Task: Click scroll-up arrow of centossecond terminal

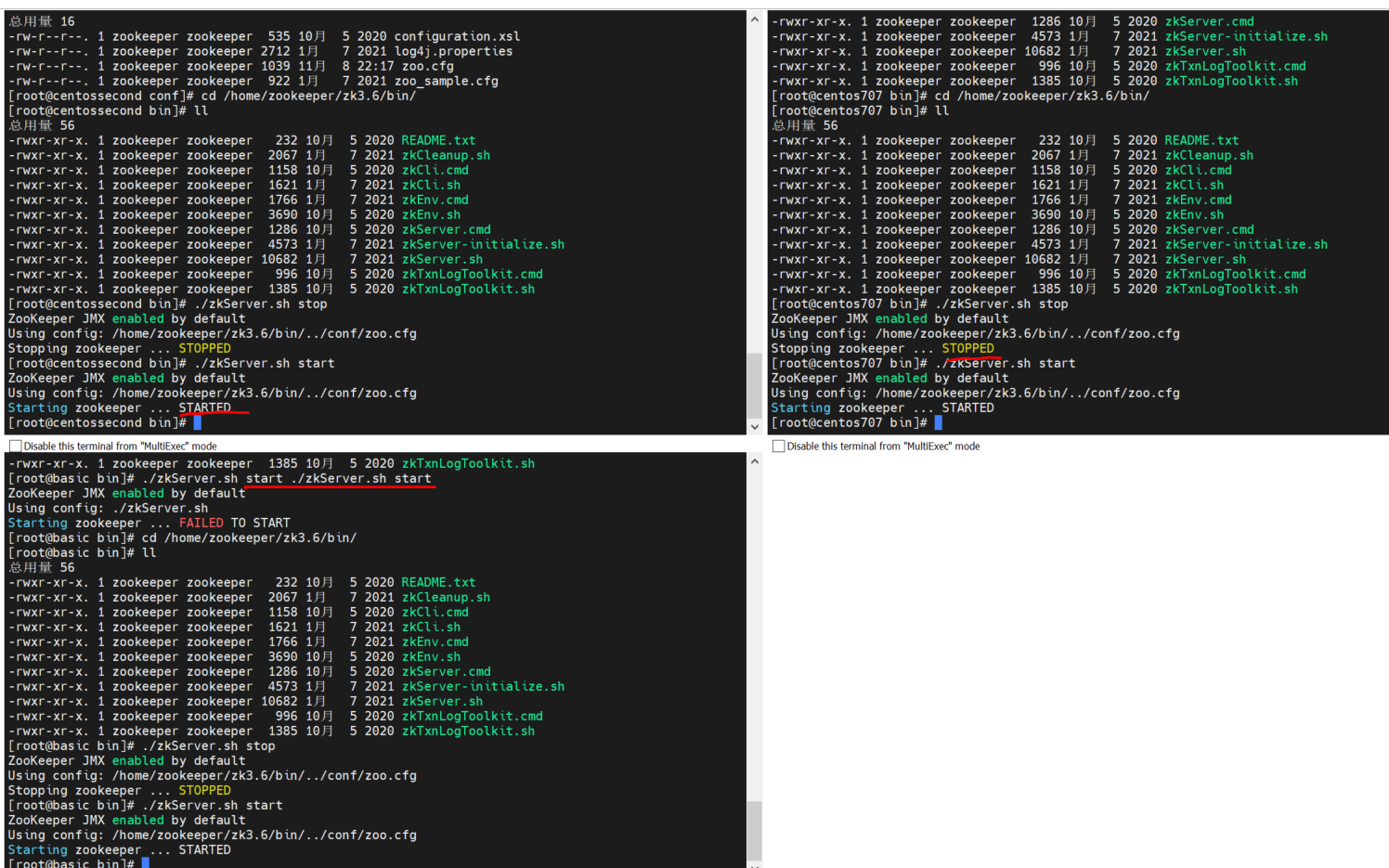Action: coord(754,19)
